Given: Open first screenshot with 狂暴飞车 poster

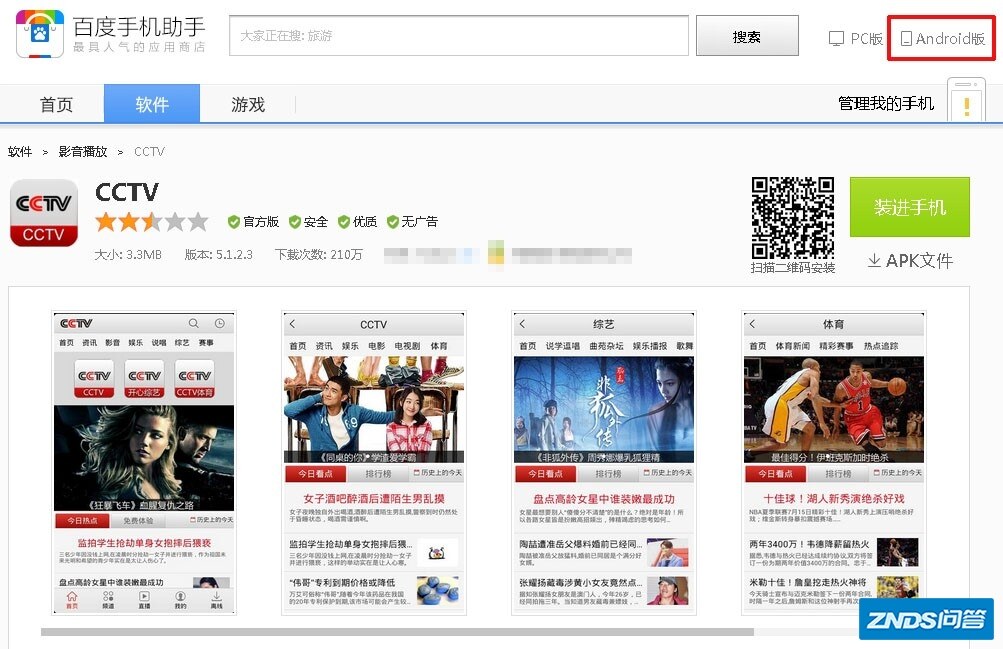Looking at the screenshot, I should pyautogui.click(x=144, y=463).
